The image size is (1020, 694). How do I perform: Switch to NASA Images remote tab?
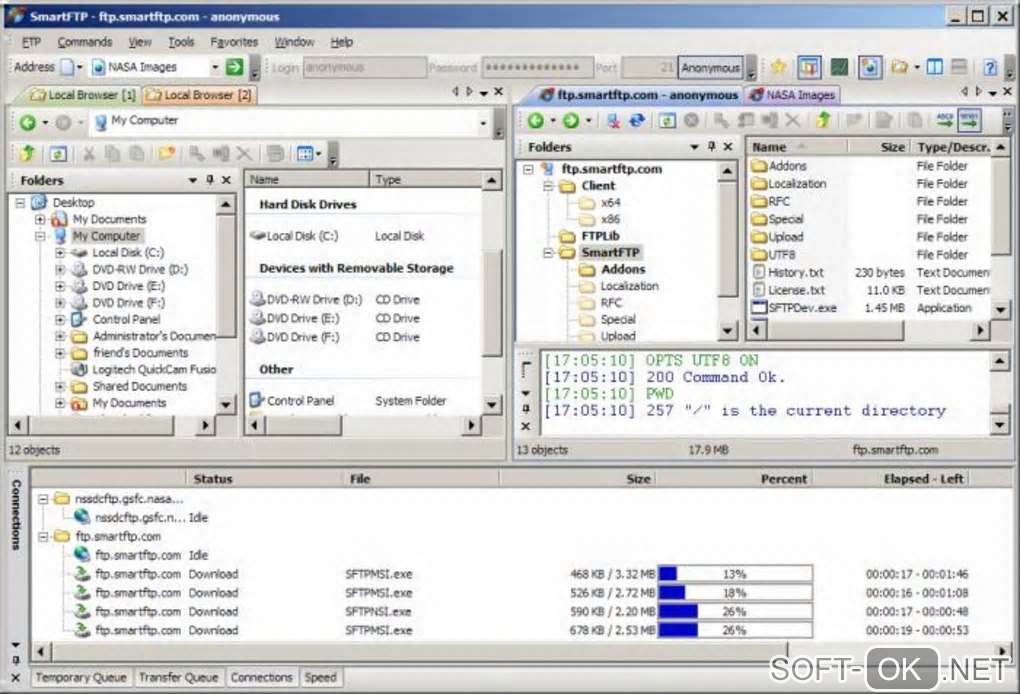[792, 95]
